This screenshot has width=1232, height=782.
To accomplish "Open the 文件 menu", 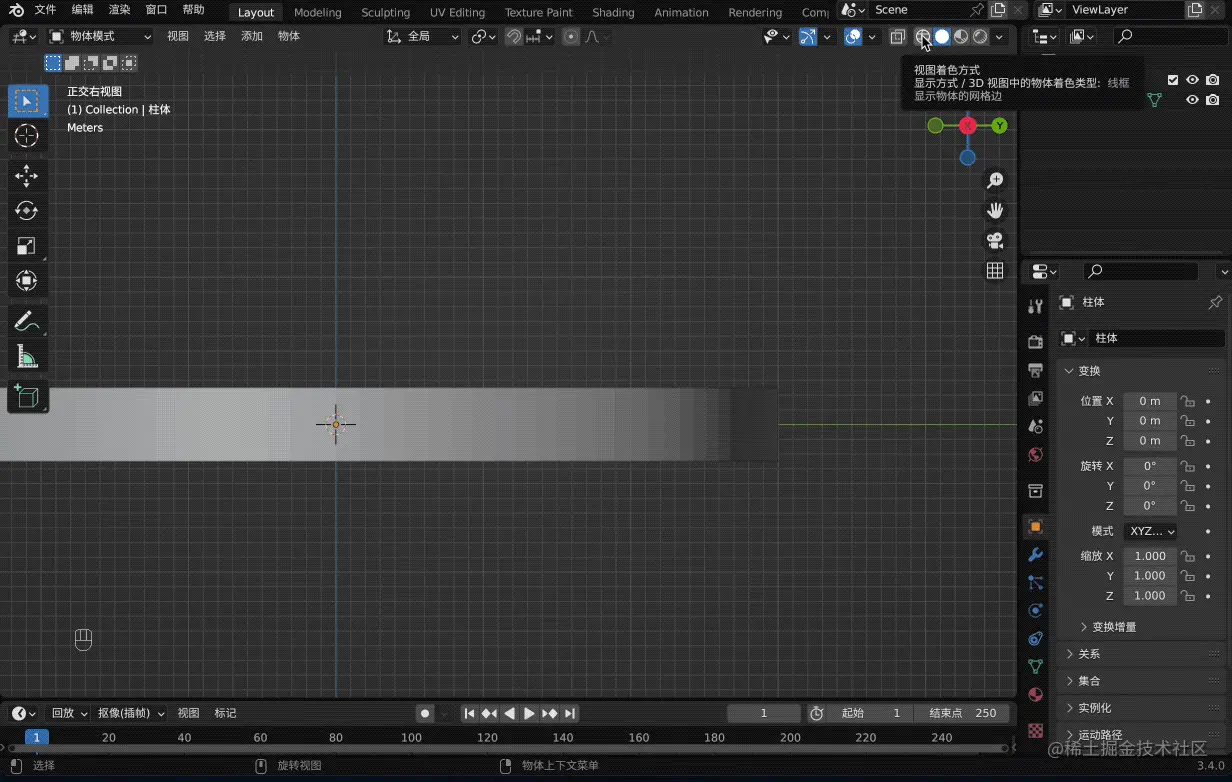I will coord(45,10).
